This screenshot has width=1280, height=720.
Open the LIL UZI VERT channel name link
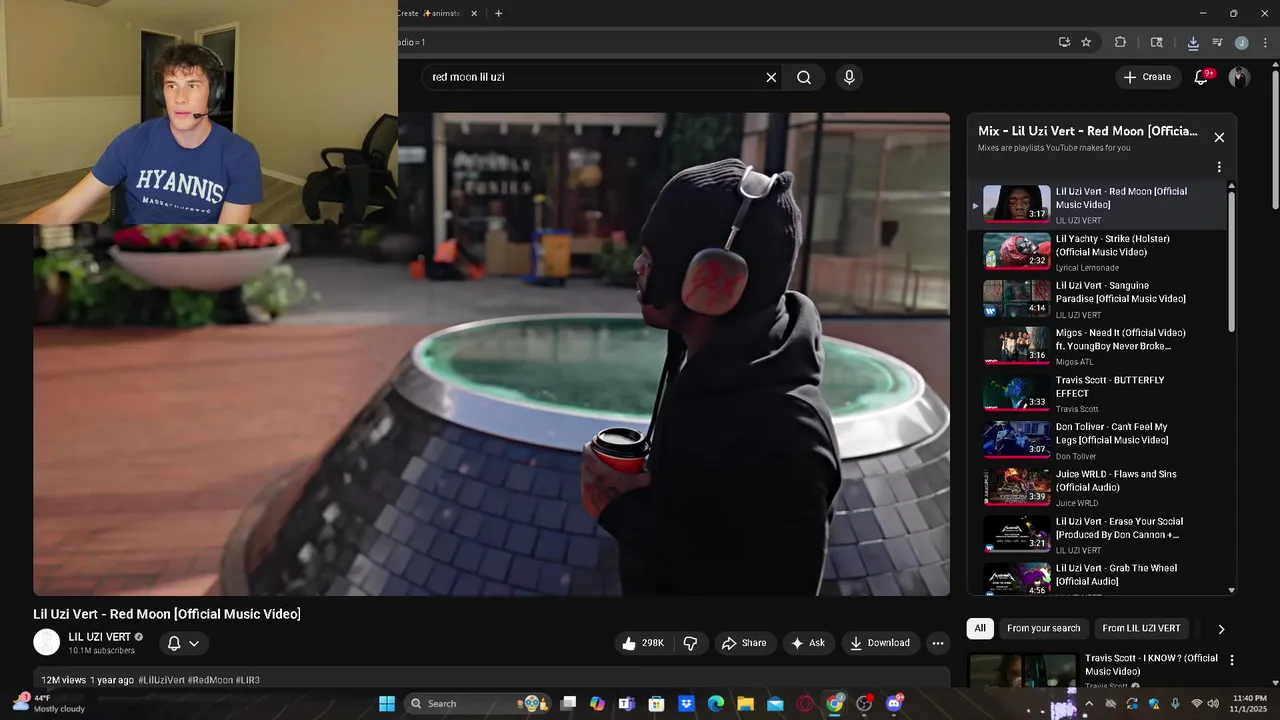[x=99, y=637]
